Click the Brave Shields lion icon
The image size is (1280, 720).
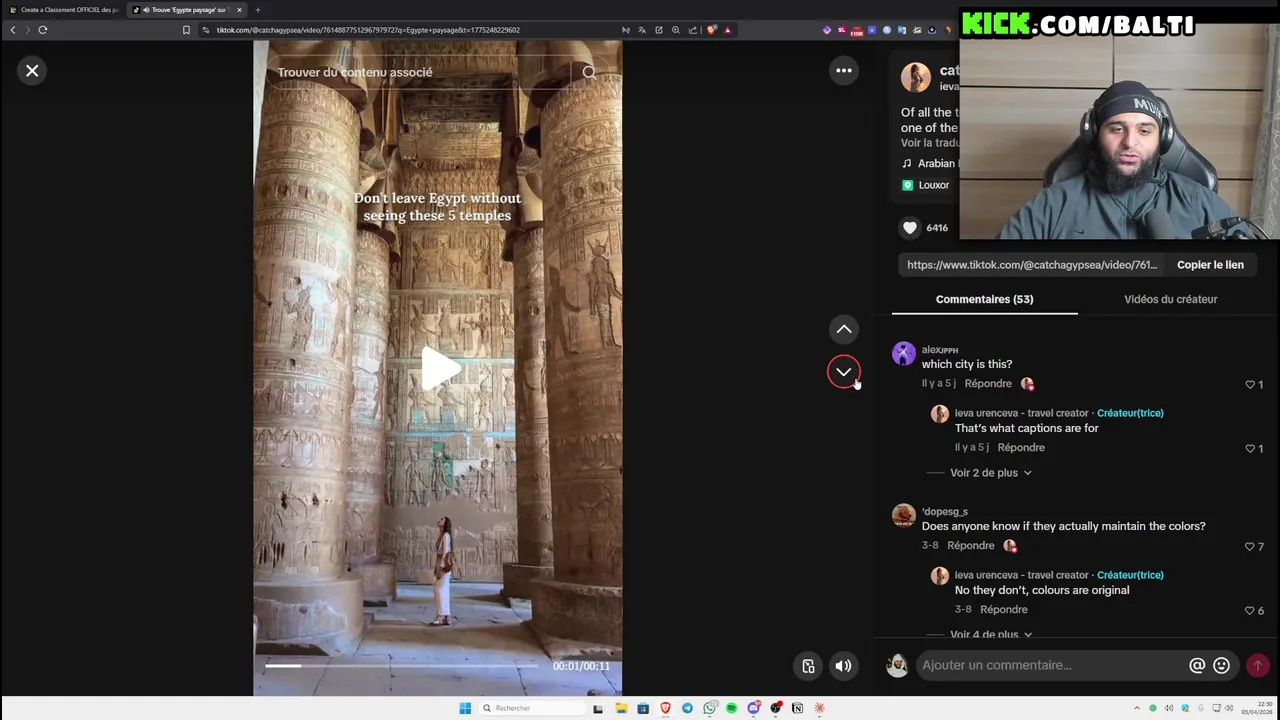(711, 30)
